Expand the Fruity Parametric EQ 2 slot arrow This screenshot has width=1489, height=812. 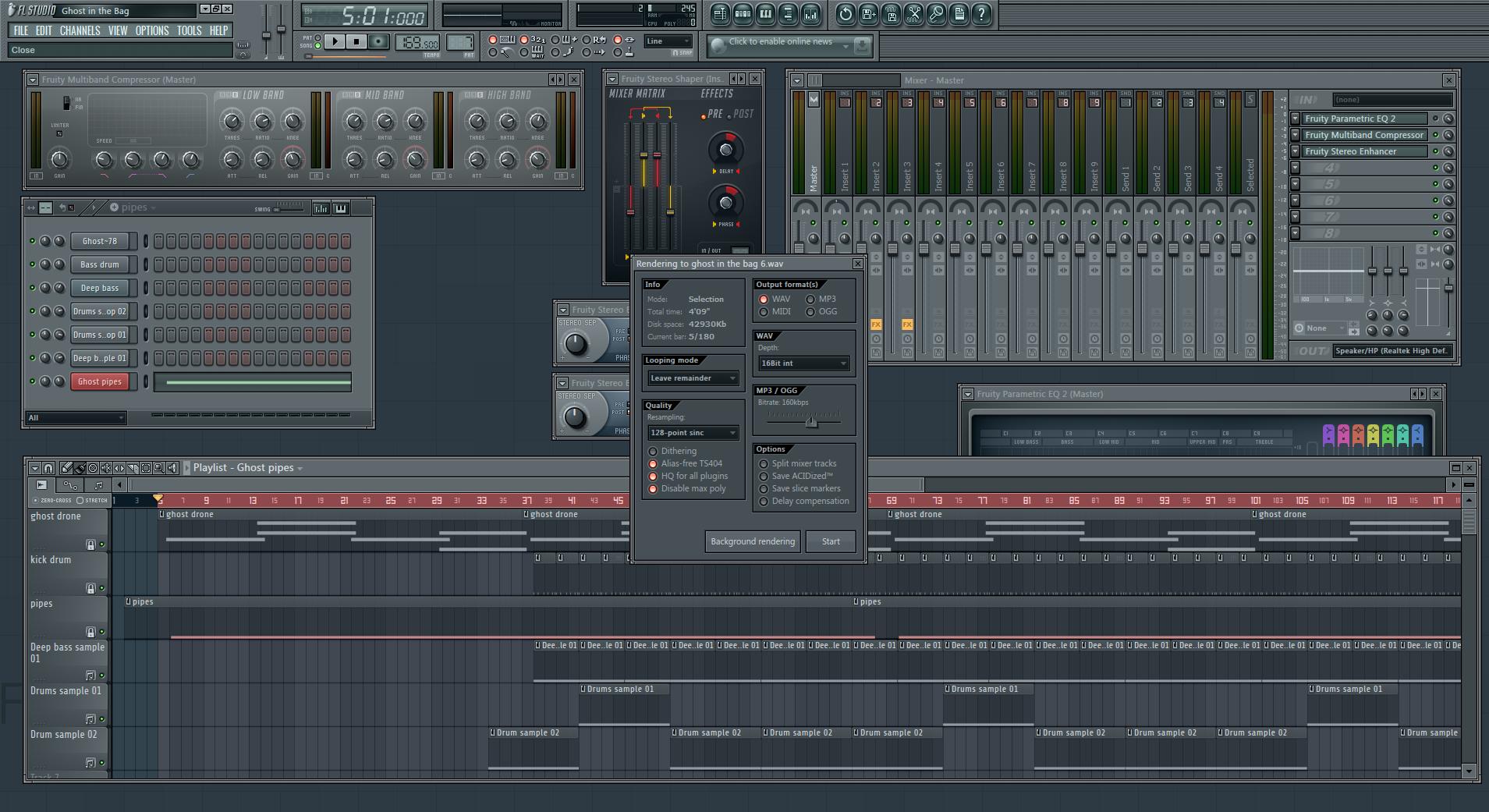(x=1296, y=119)
